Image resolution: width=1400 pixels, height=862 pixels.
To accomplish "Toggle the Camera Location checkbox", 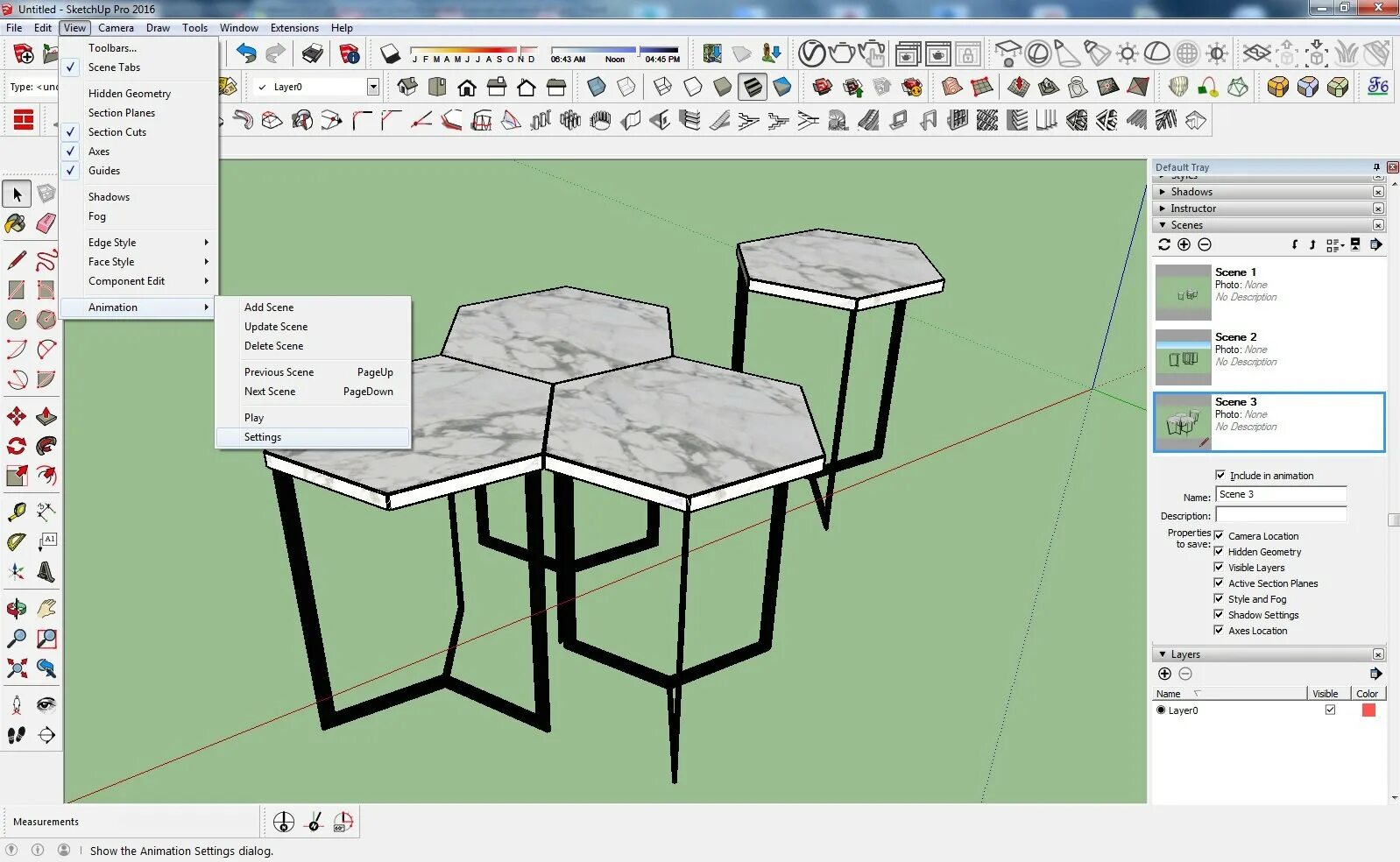I will coord(1219,536).
